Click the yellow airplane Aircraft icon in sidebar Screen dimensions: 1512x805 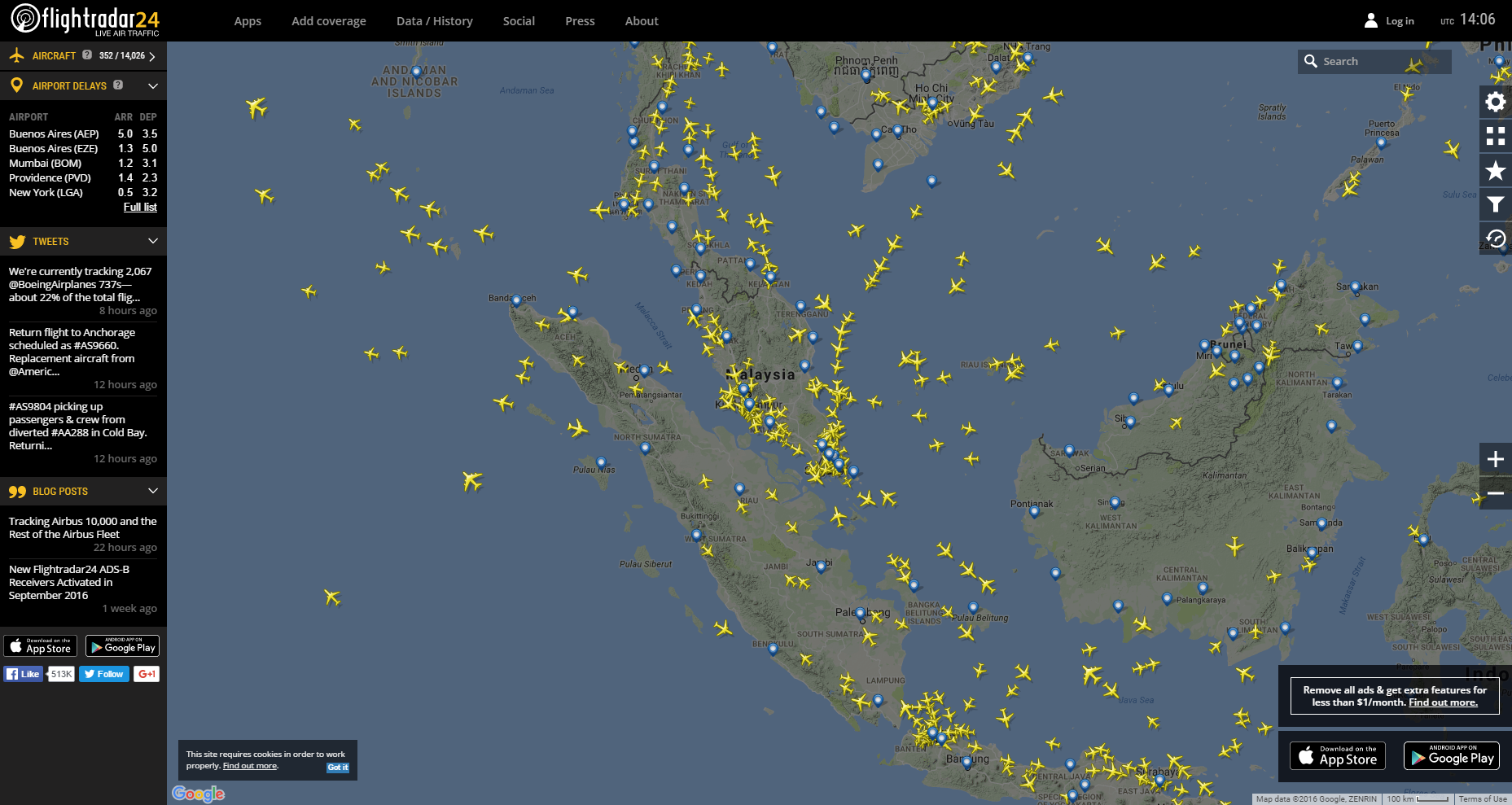[x=16, y=55]
